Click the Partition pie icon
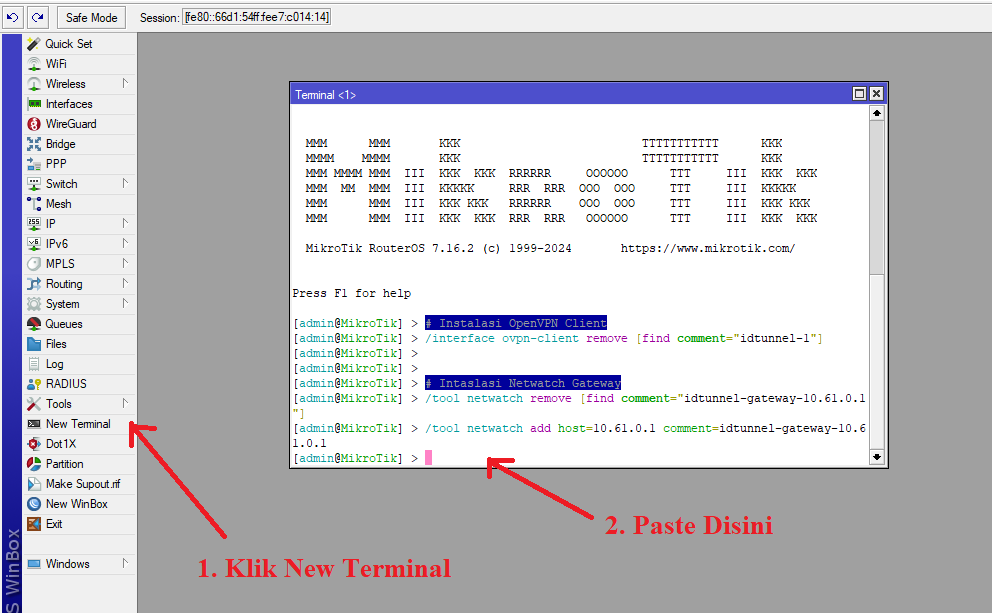The image size is (992, 613). click(34, 464)
